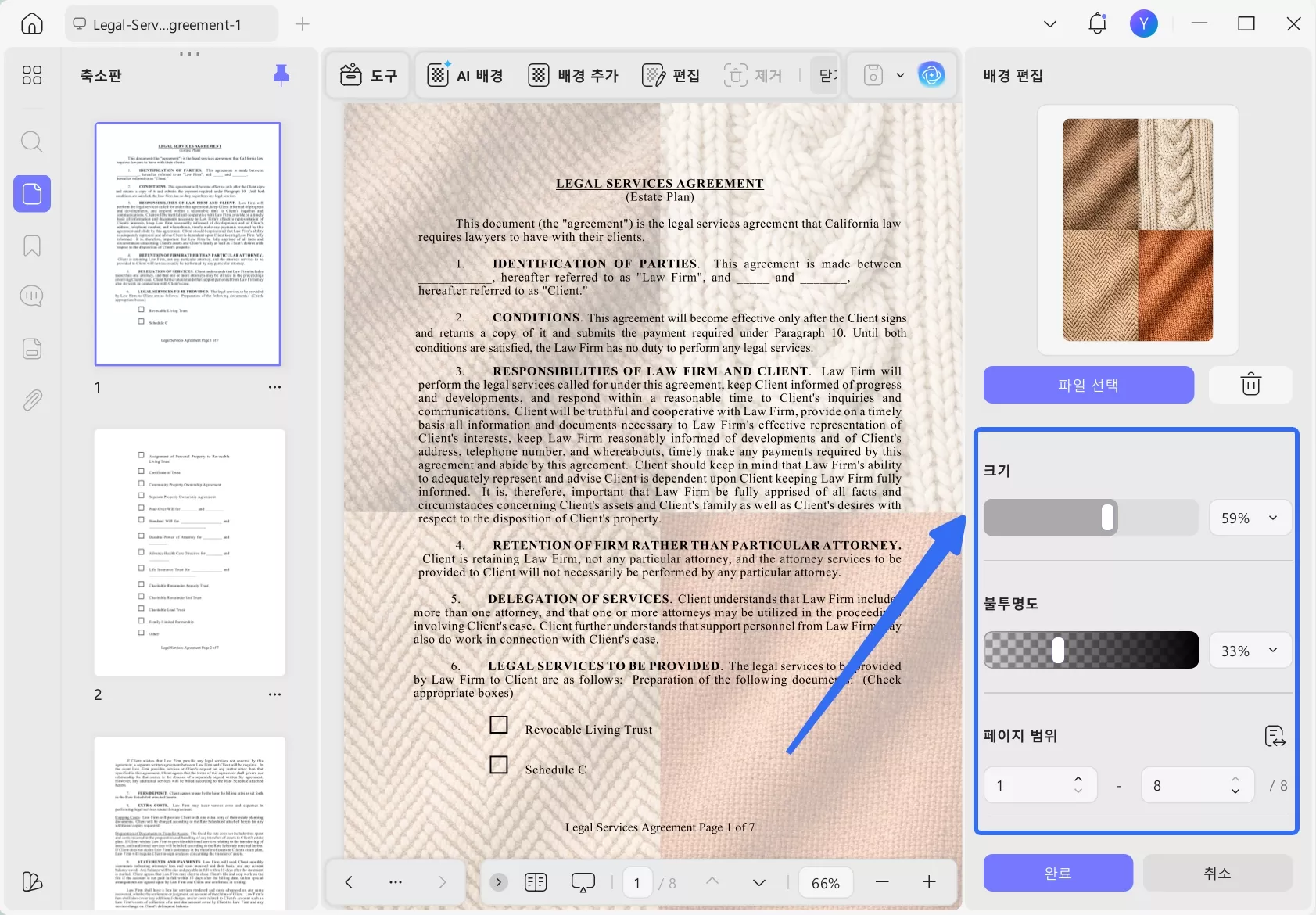Add a new tab with plus icon
Screen dimensions: 1316x915
pyautogui.click(x=303, y=24)
